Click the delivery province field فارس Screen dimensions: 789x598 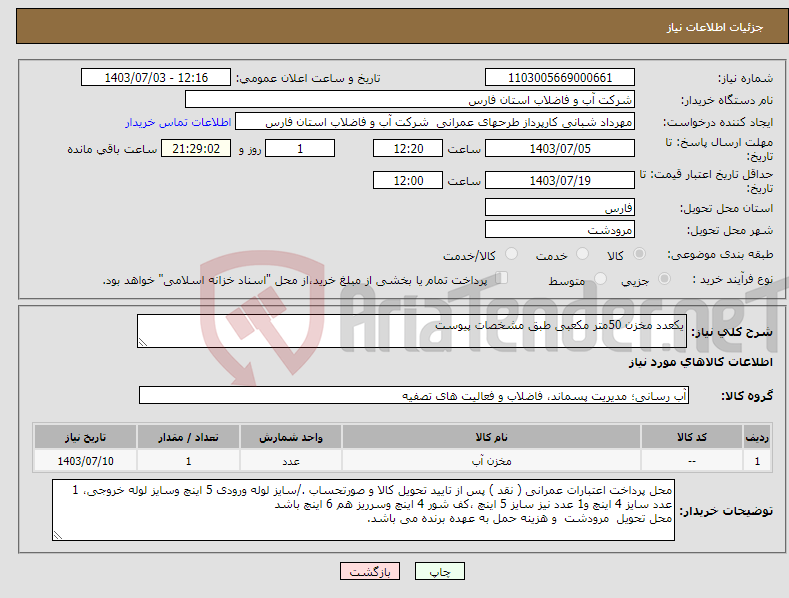click(x=560, y=207)
